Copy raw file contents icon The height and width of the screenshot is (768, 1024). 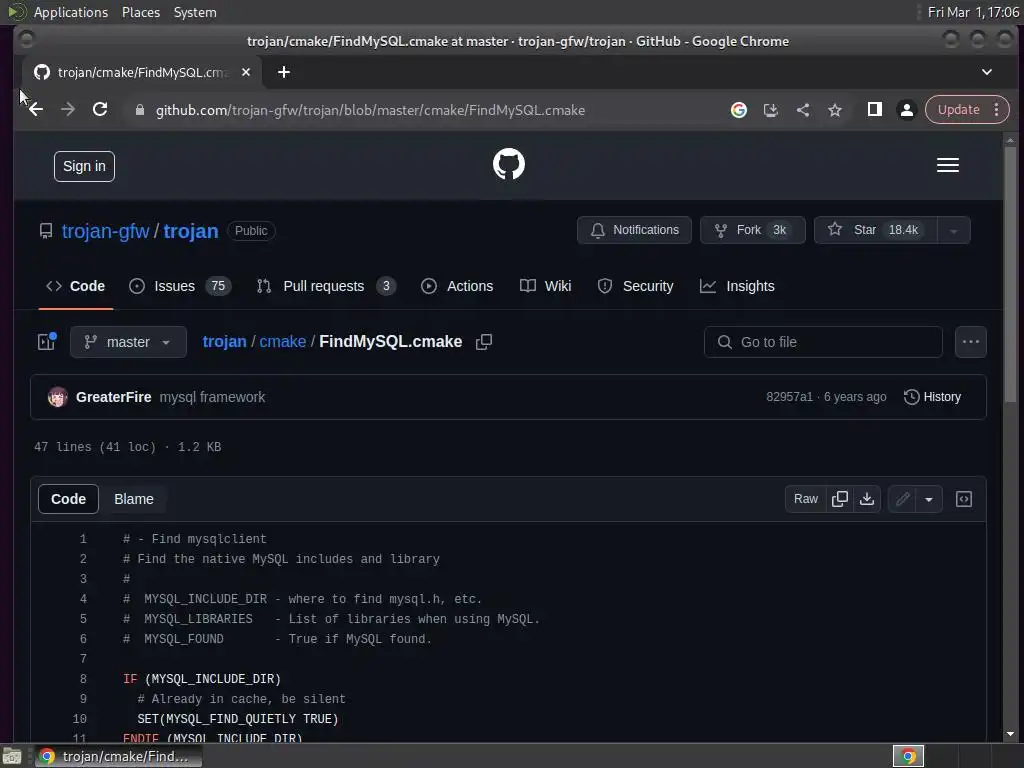click(x=840, y=499)
